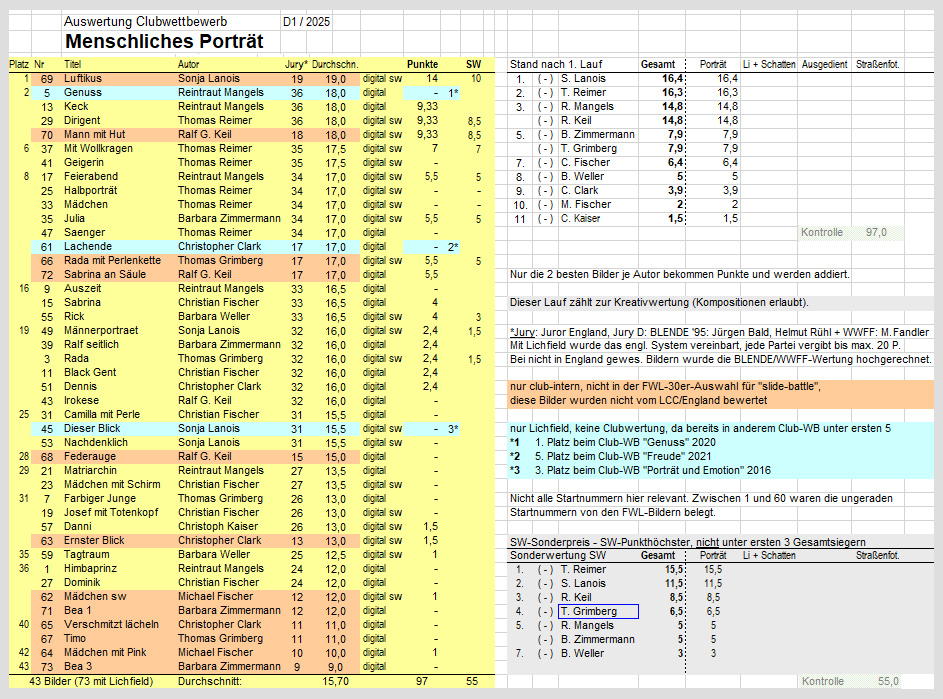Image resolution: width=943 pixels, height=699 pixels.
Task: Click the average value 15,70 cell
Action: pos(333,681)
